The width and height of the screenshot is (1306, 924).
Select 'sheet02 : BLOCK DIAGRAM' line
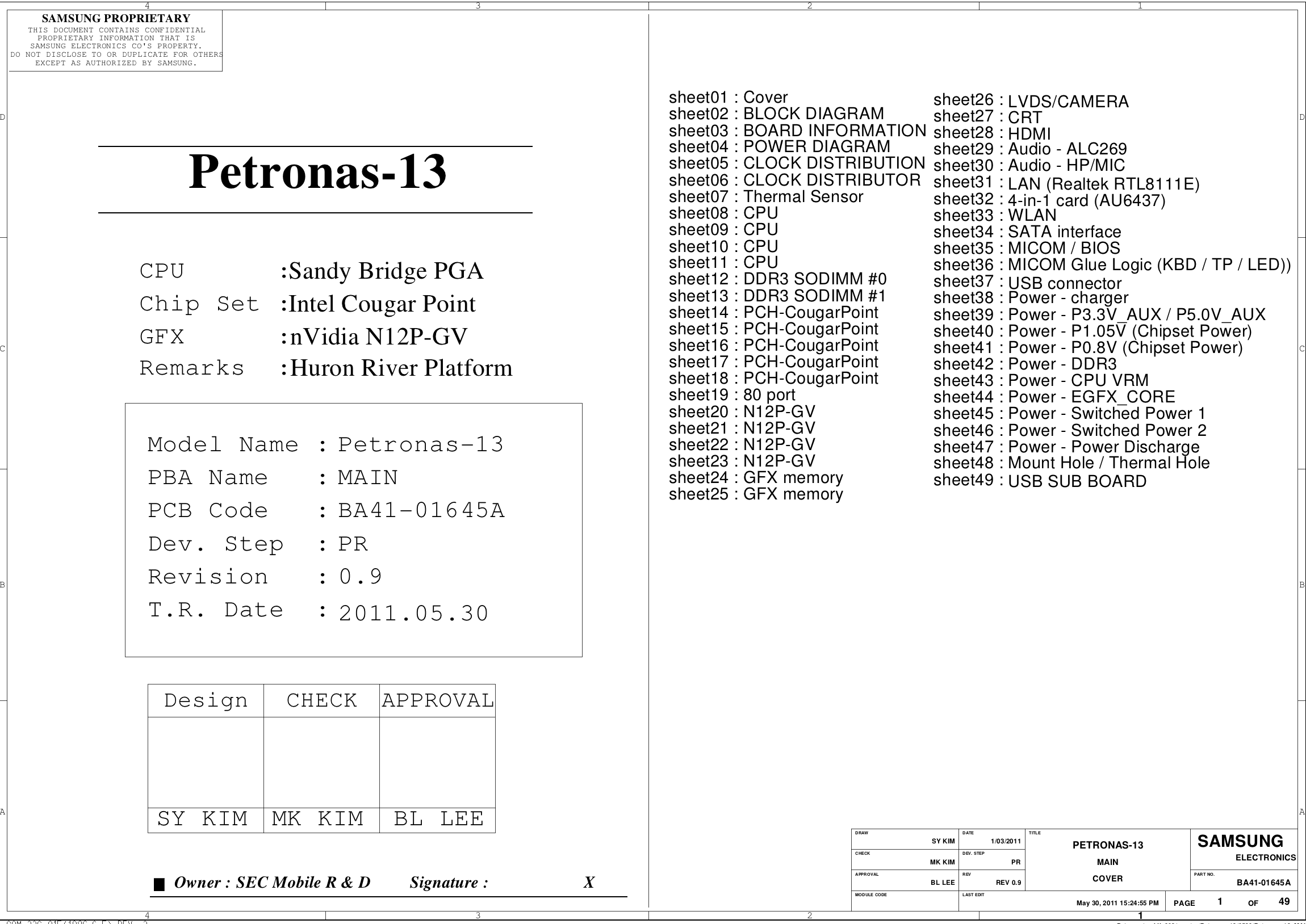pyautogui.click(x=776, y=114)
